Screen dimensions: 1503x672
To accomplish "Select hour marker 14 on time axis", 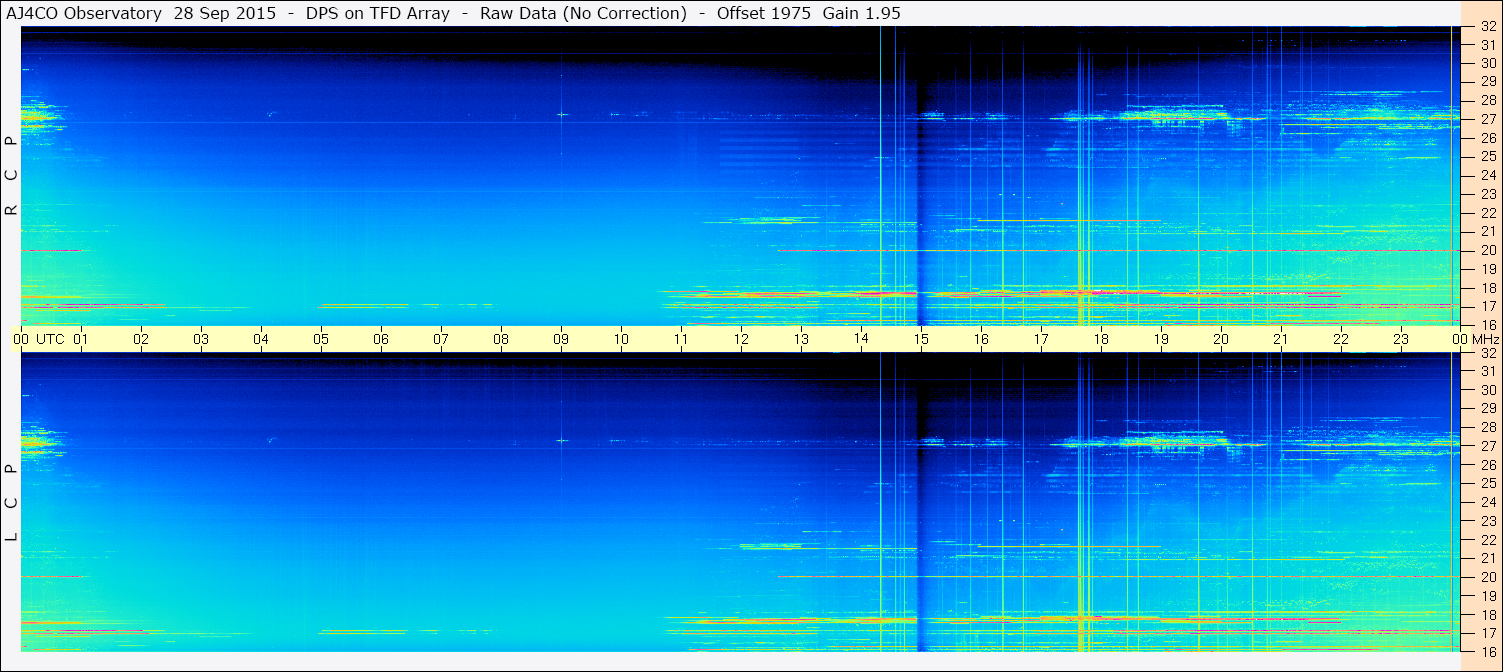I will point(861,339).
